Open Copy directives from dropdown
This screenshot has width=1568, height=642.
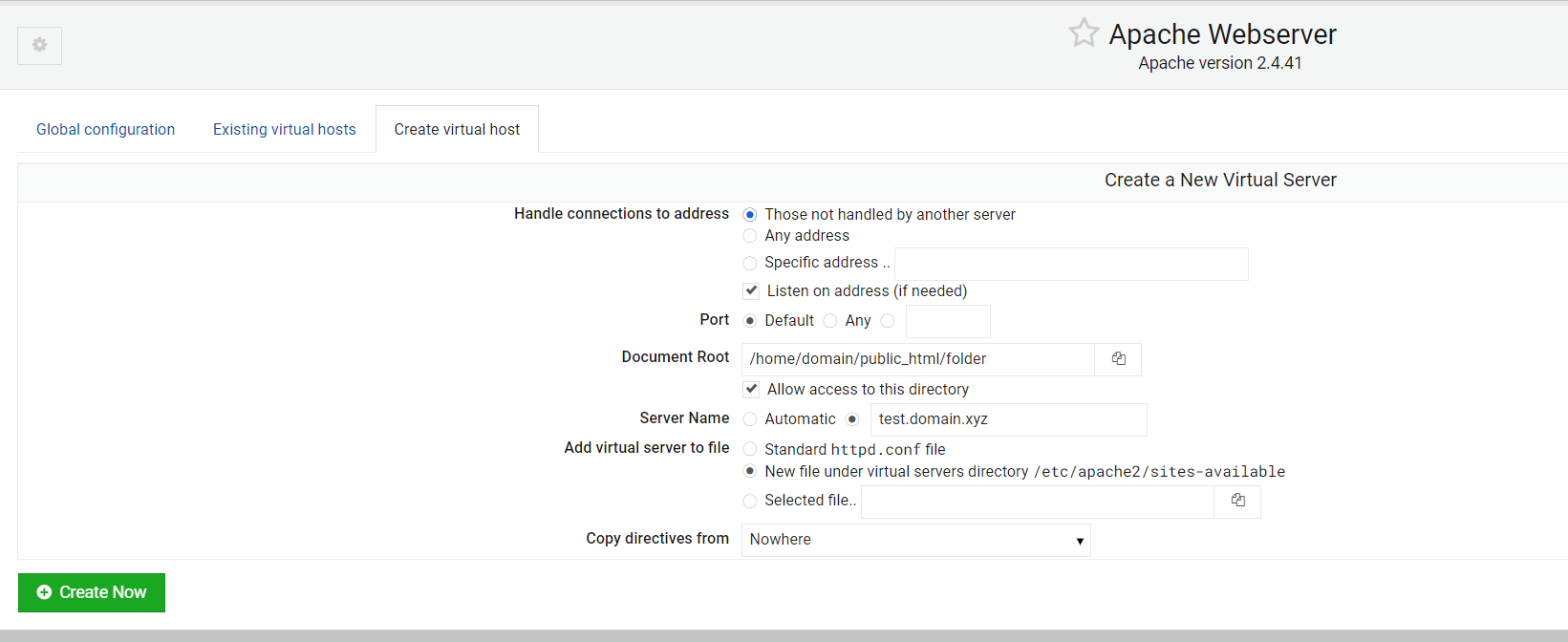point(916,540)
